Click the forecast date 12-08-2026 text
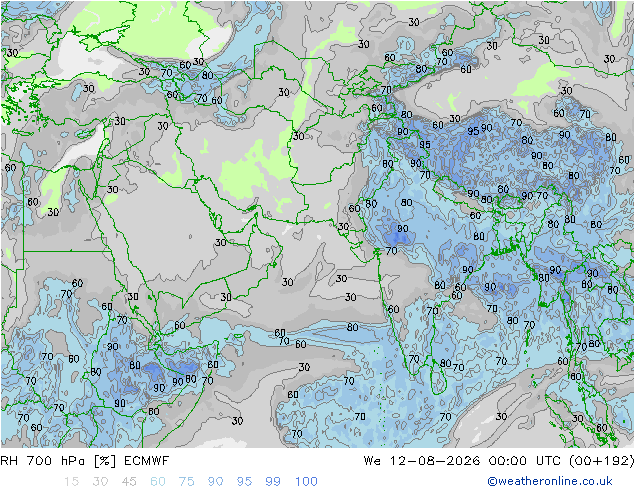The height and width of the screenshot is (490, 634). click(435, 461)
